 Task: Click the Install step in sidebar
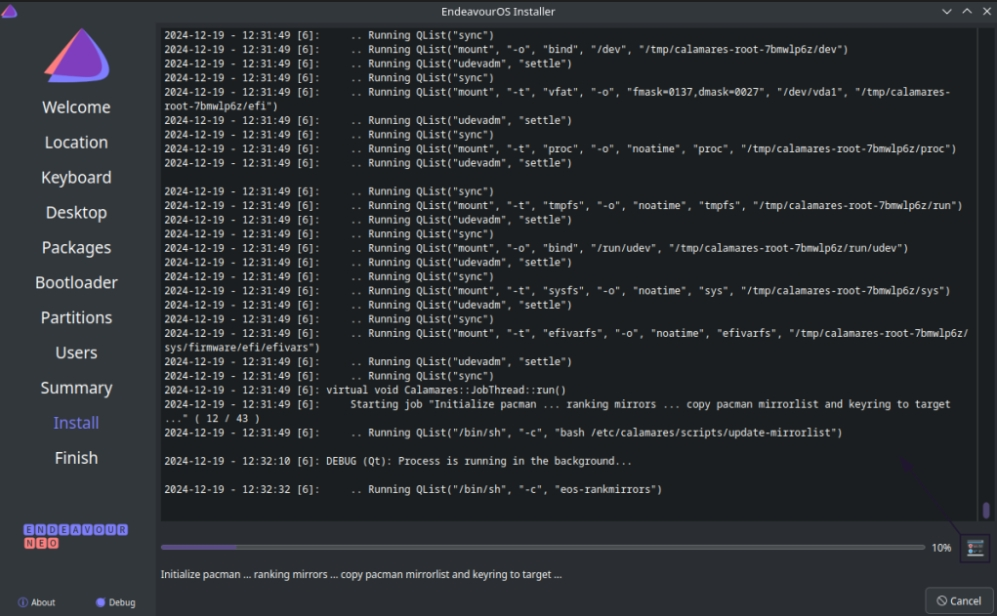tap(76, 422)
